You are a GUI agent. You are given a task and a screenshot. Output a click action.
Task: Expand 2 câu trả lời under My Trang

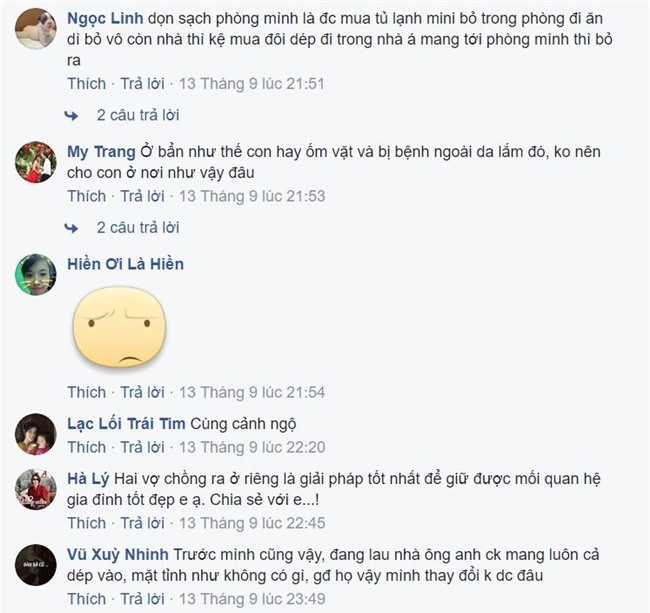click(138, 227)
